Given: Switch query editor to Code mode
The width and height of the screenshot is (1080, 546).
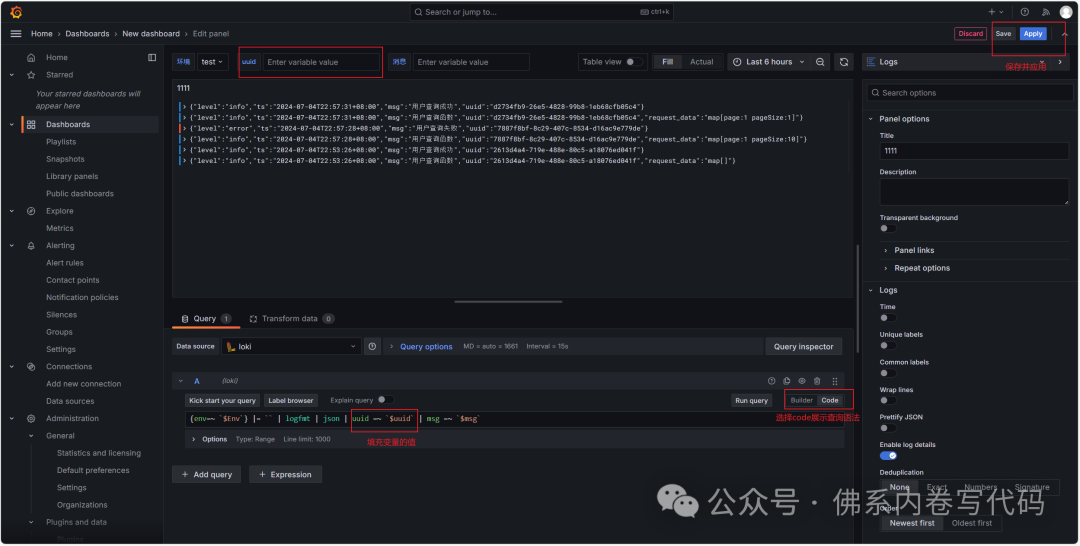Looking at the screenshot, I should tap(830, 400).
